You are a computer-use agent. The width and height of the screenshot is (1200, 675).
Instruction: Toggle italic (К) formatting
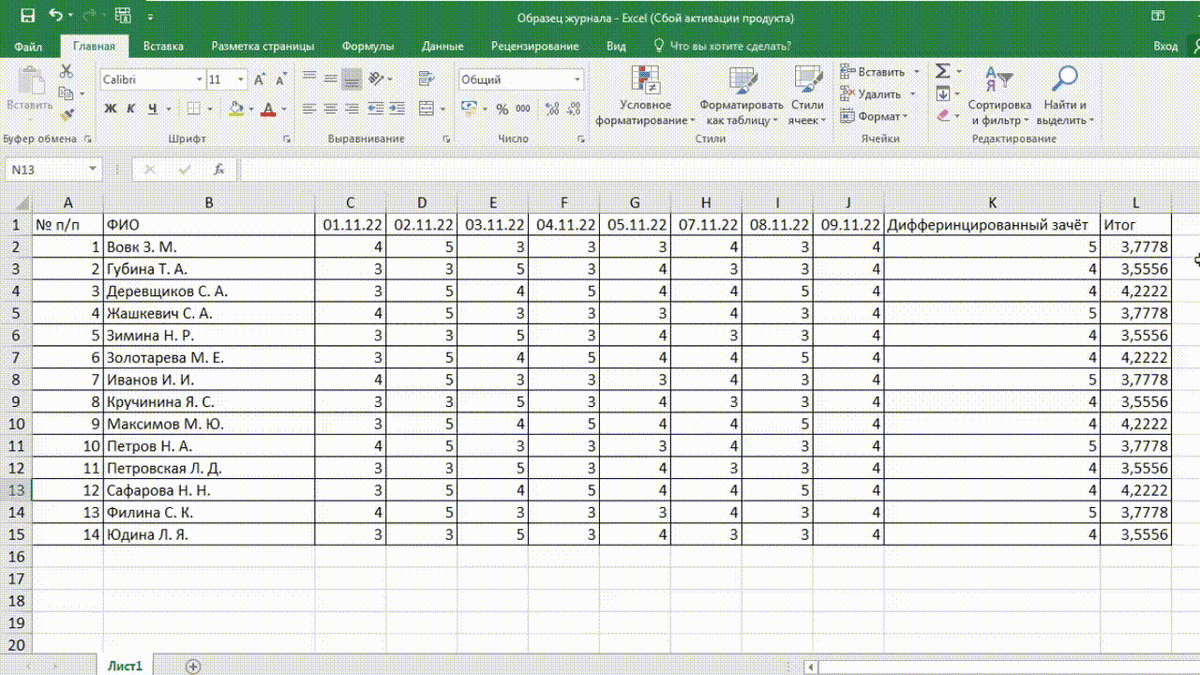click(x=132, y=109)
